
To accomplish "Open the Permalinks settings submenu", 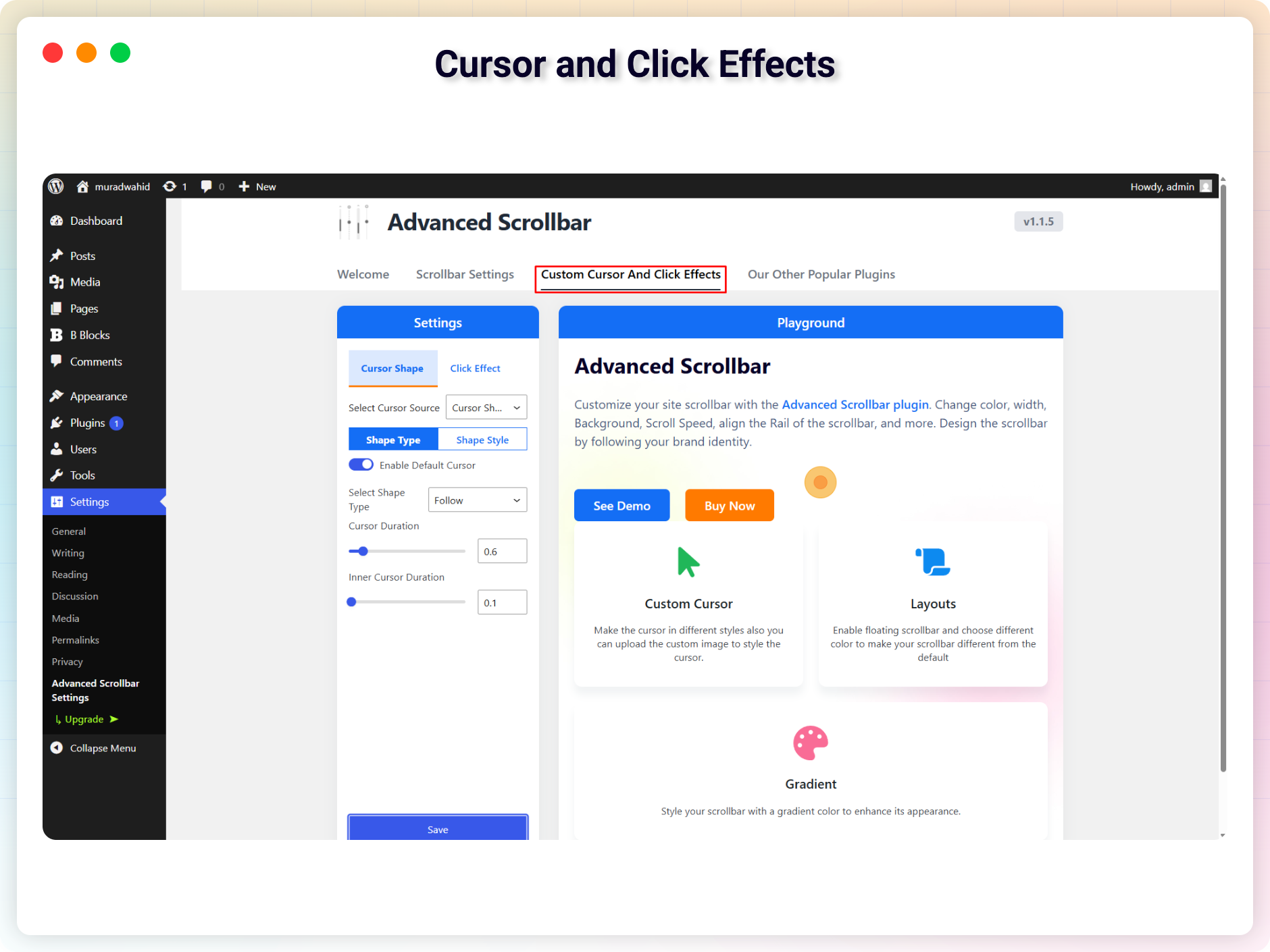I will click(76, 640).
